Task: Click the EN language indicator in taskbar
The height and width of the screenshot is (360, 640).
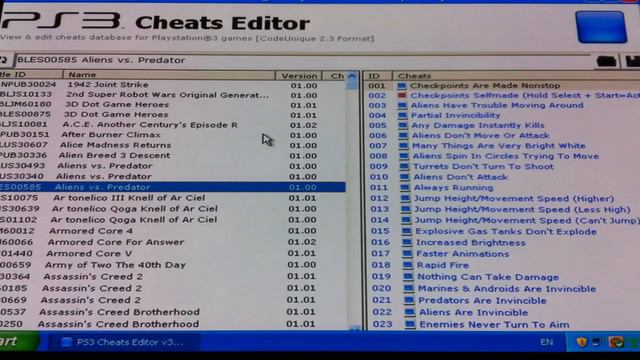Action: (x=547, y=342)
